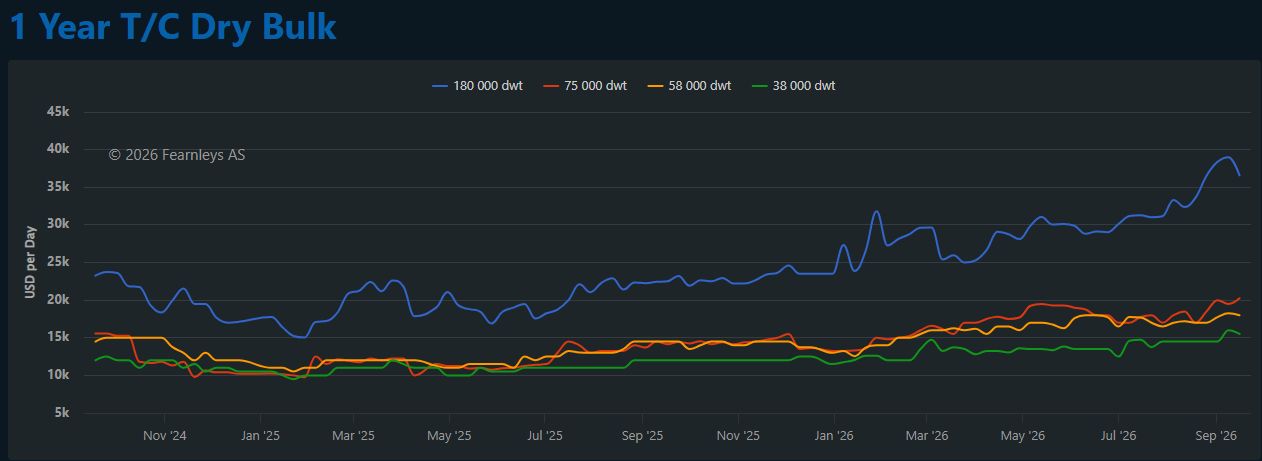Screen dimensions: 1262x461
Task: Click the red legend line marker
Action: click(552, 86)
